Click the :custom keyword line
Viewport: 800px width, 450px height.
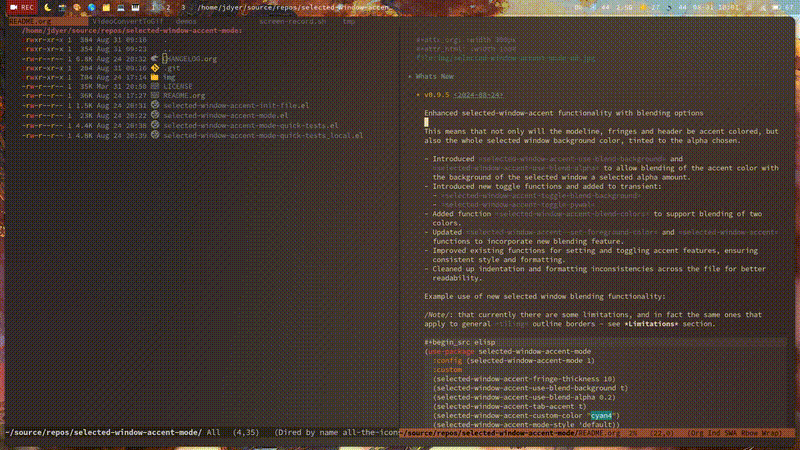(x=447, y=370)
